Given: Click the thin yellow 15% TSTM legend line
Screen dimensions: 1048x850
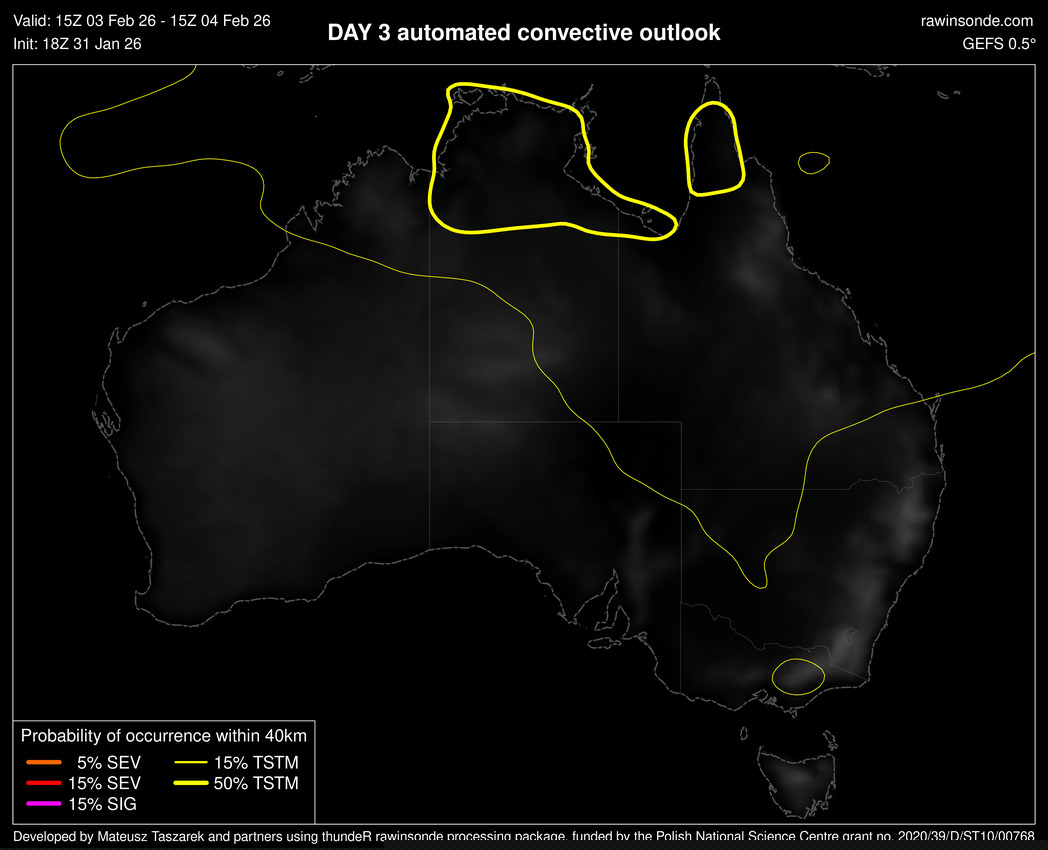Looking at the screenshot, I should tap(190, 762).
